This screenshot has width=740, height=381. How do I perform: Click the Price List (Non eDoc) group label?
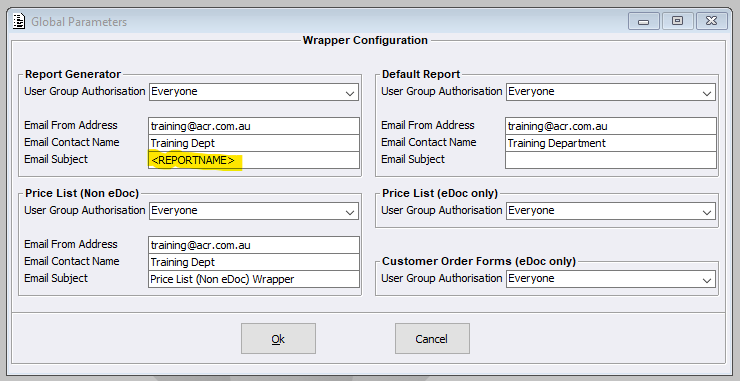click(82, 193)
